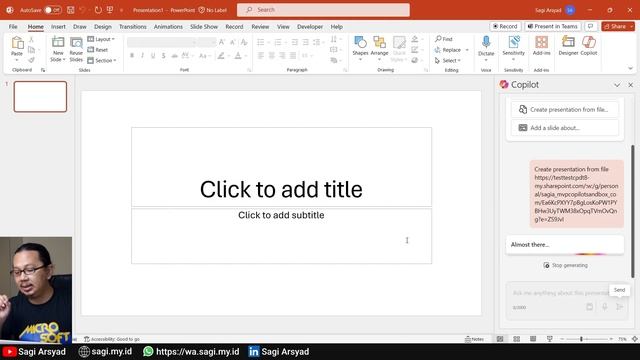Image resolution: width=640 pixels, height=360 pixels.
Task: Start Slide Show from status bar
Action: [x=549, y=339]
